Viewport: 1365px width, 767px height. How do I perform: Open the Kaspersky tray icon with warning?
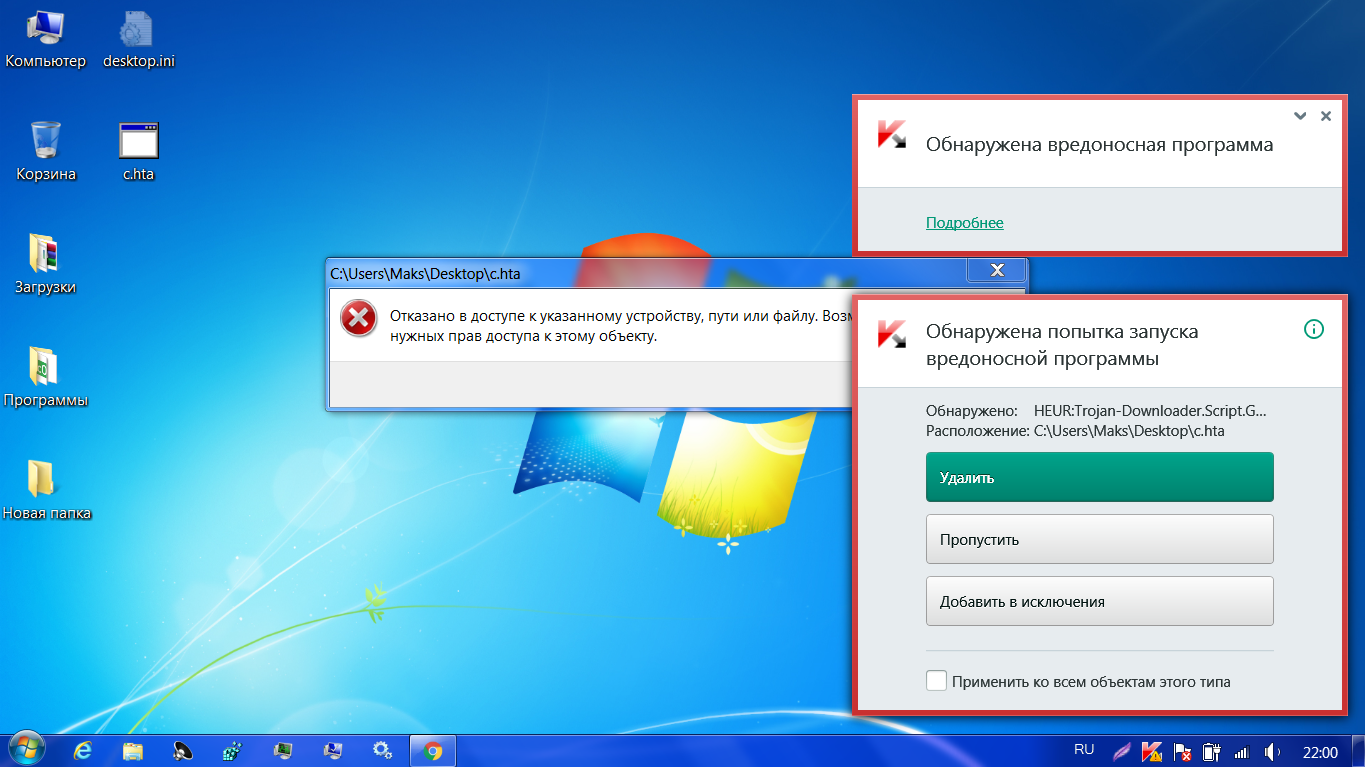(x=1152, y=751)
